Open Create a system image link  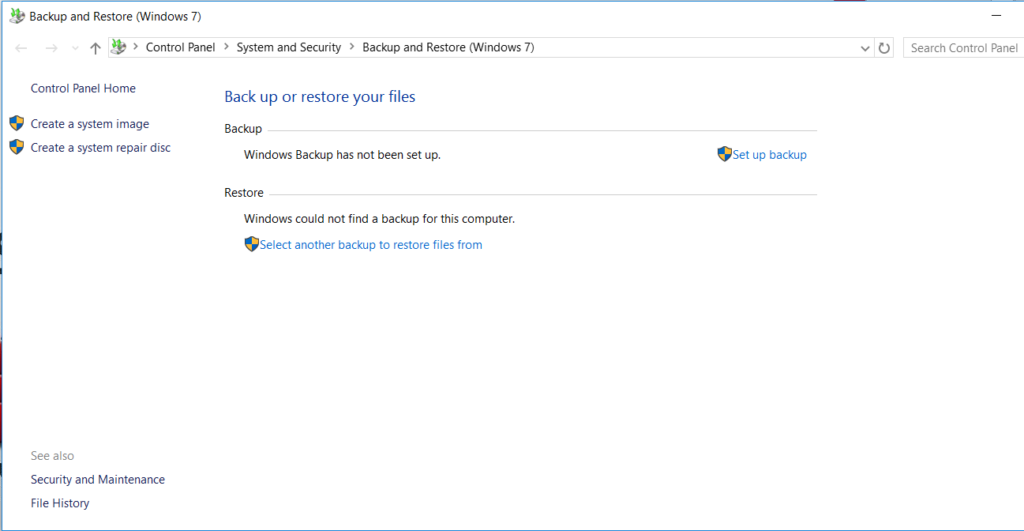click(89, 124)
